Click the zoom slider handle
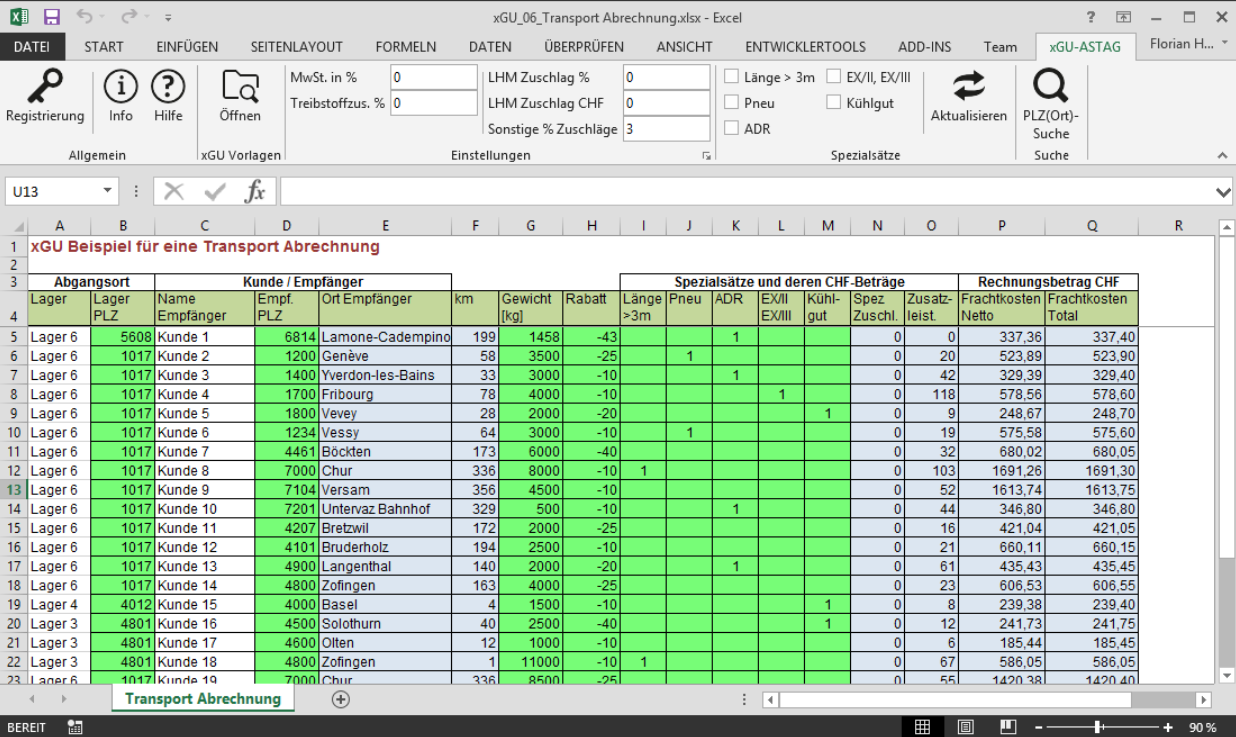Screen dimensions: 1236x737 [1098, 727]
